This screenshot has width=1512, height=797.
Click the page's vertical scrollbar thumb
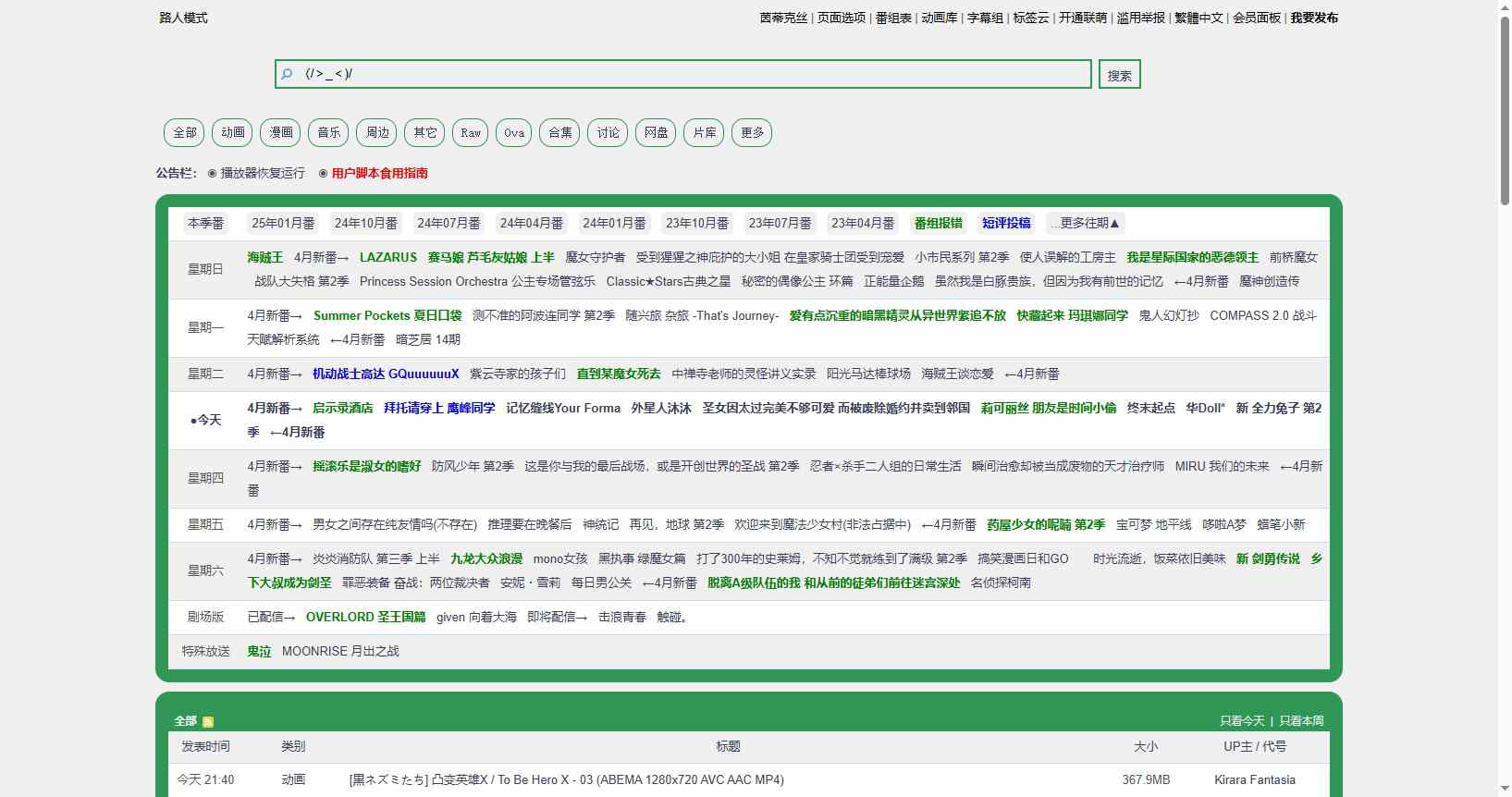click(1504, 111)
